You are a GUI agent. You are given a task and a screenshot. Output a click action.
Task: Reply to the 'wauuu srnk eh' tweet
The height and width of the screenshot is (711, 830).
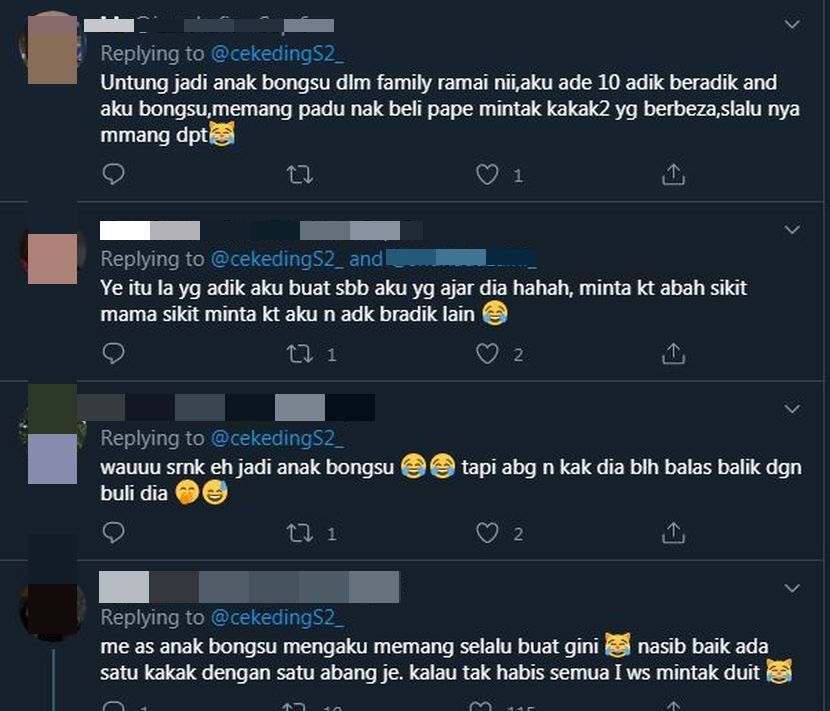coord(113,533)
